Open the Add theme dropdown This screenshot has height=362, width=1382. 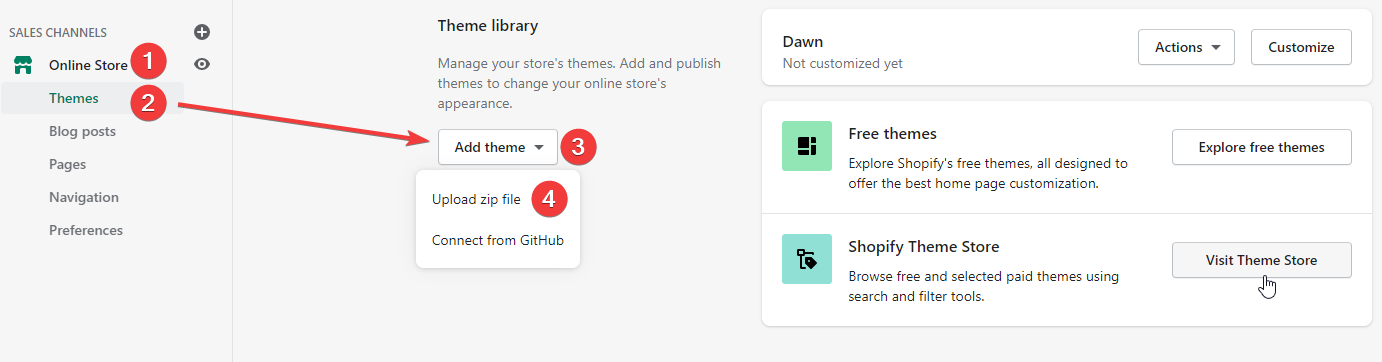coord(498,147)
